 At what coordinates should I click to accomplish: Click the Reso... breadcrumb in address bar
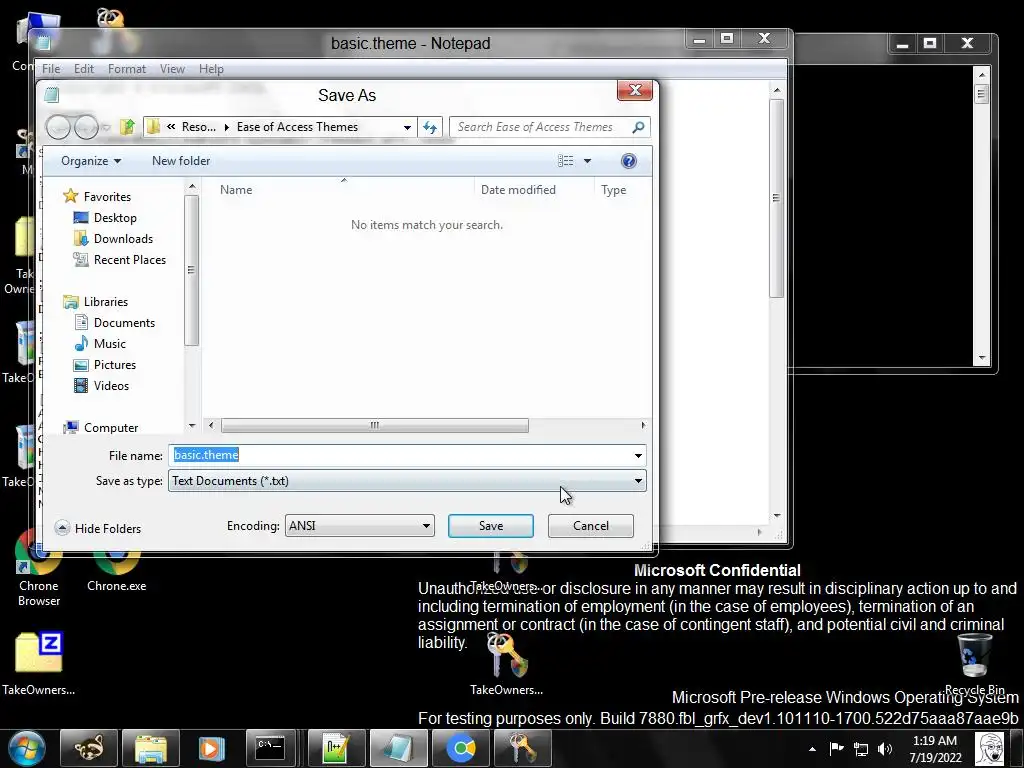199,127
